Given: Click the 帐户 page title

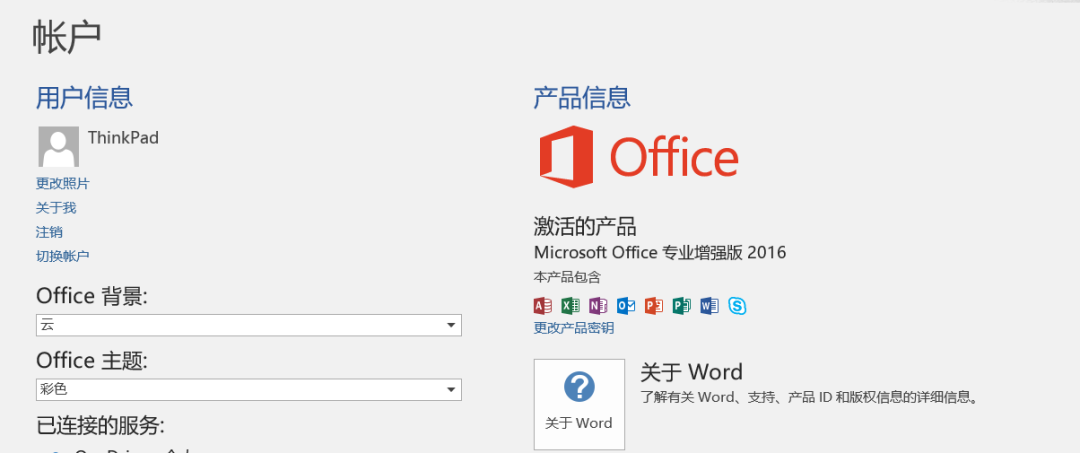Looking at the screenshot, I should 67,38.
